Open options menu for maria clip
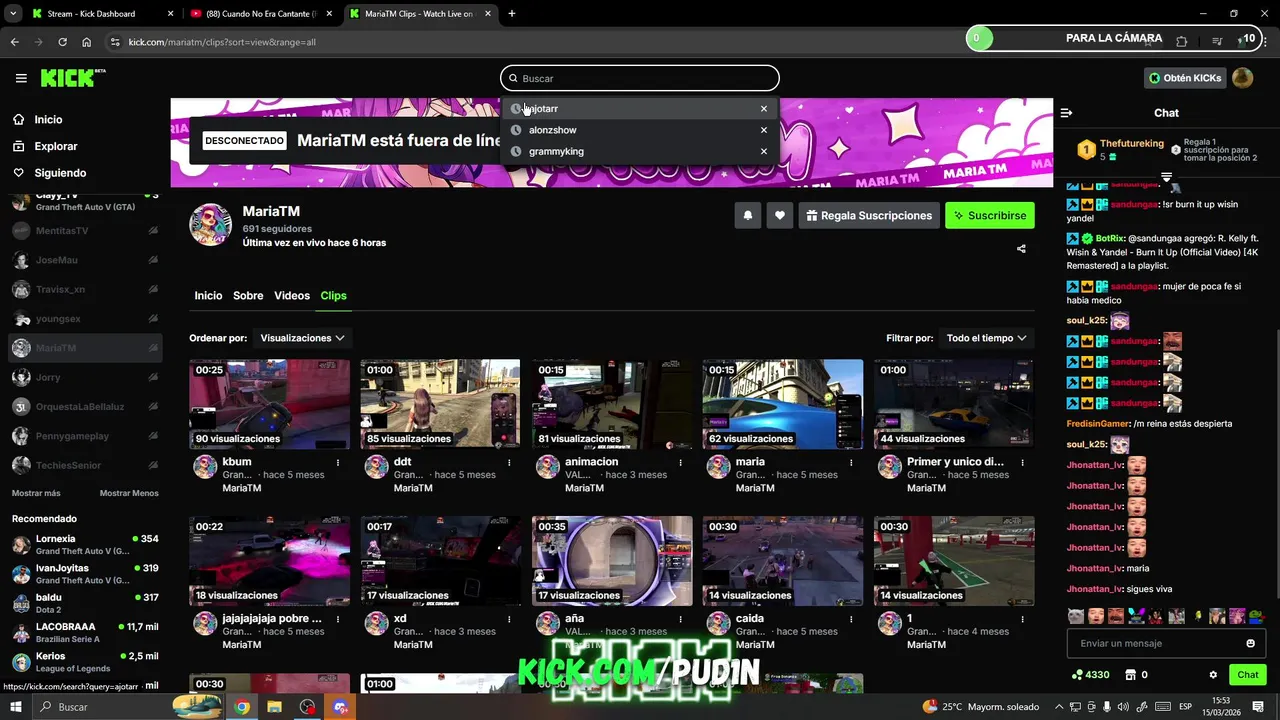The image size is (1280, 720). coord(851,462)
